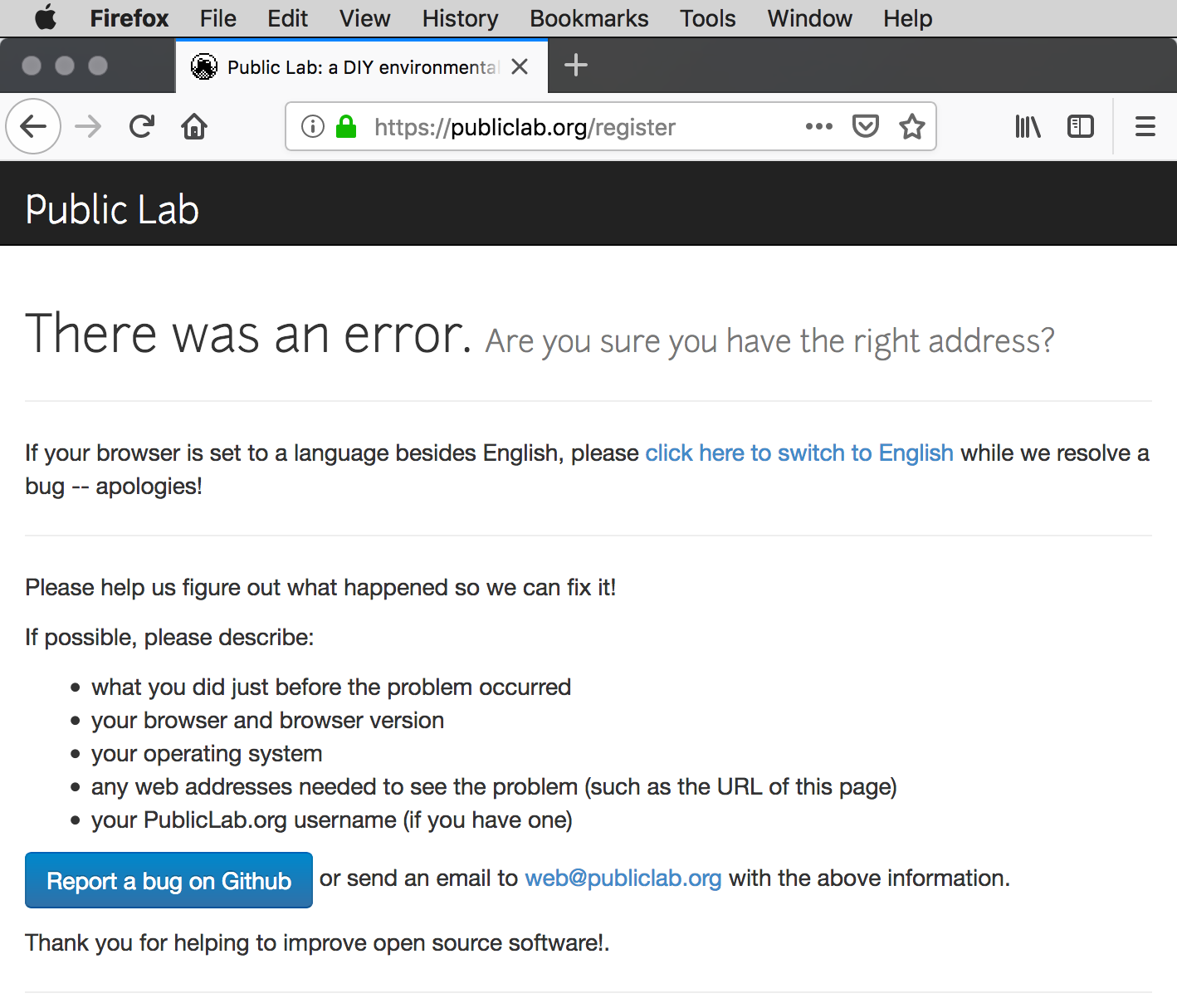
Task: Click 'your operating system' list item
Action: pyautogui.click(x=207, y=753)
